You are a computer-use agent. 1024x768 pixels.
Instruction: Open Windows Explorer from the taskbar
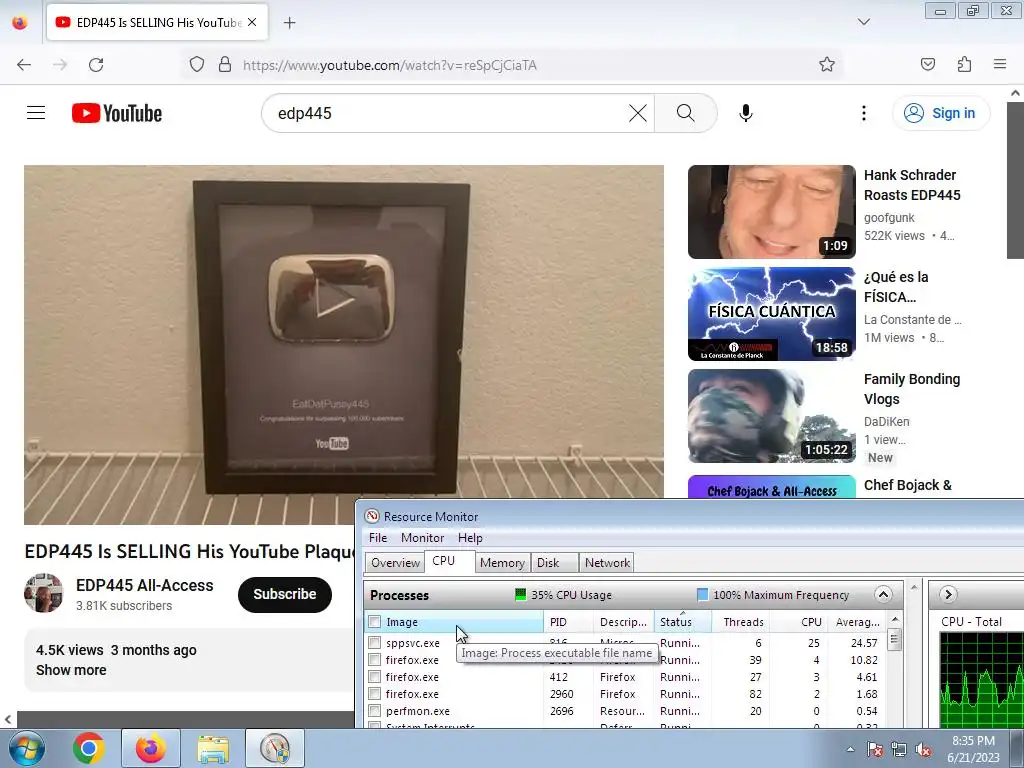tap(214, 748)
